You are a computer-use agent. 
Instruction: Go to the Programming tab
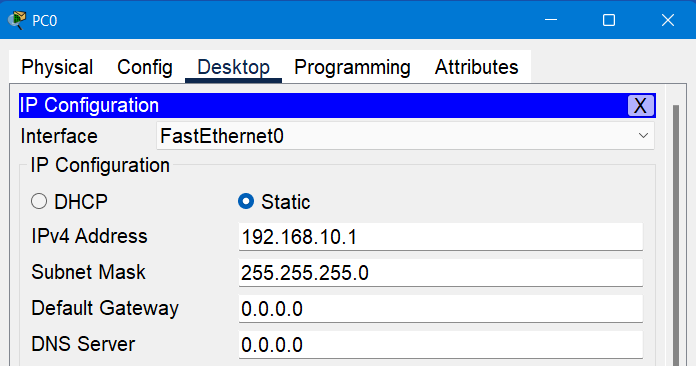pyautogui.click(x=352, y=67)
